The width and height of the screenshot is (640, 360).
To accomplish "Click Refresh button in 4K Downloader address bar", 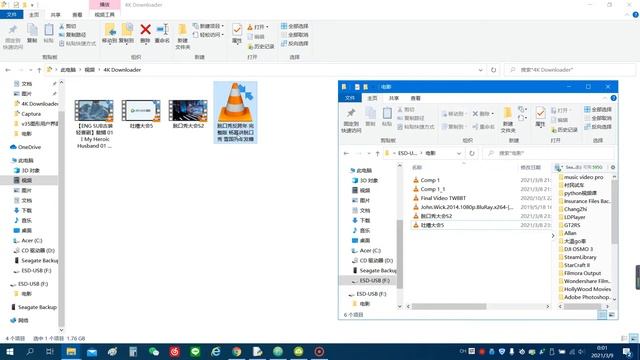I will [493, 70].
